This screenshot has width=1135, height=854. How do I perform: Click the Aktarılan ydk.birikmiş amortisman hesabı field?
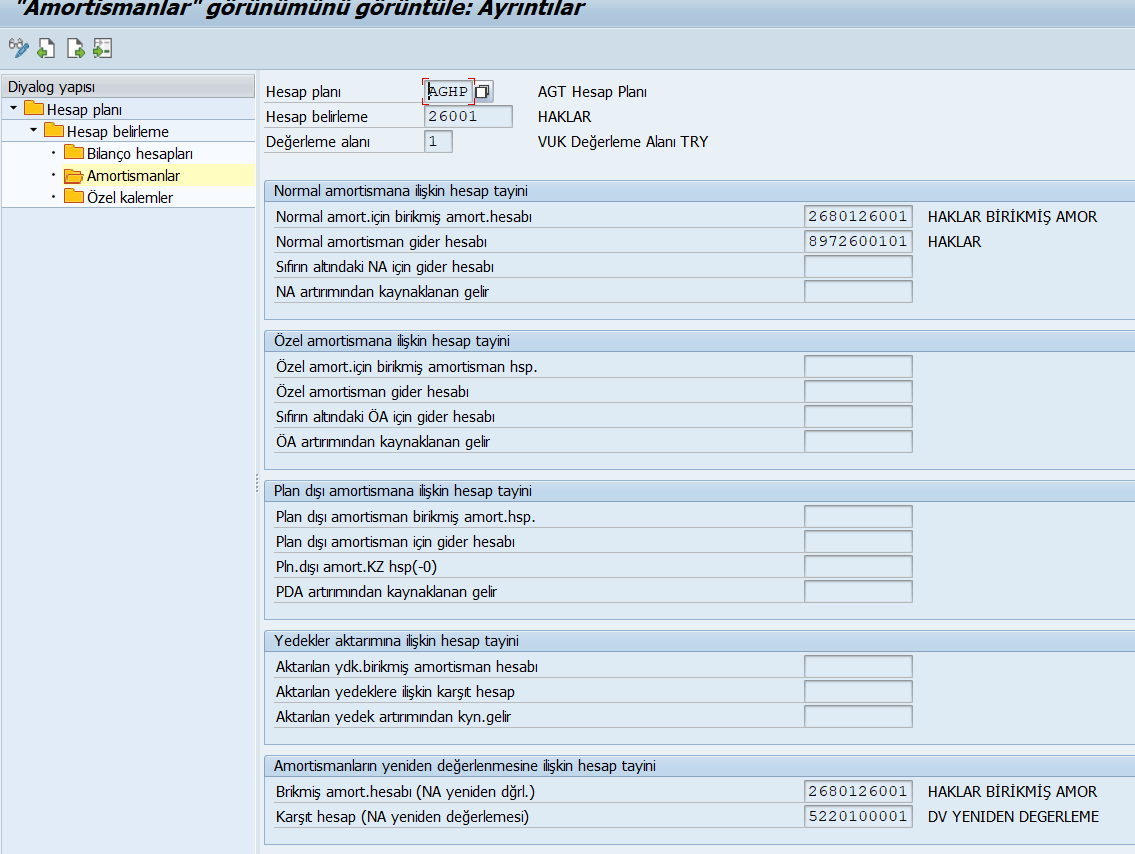(858, 666)
